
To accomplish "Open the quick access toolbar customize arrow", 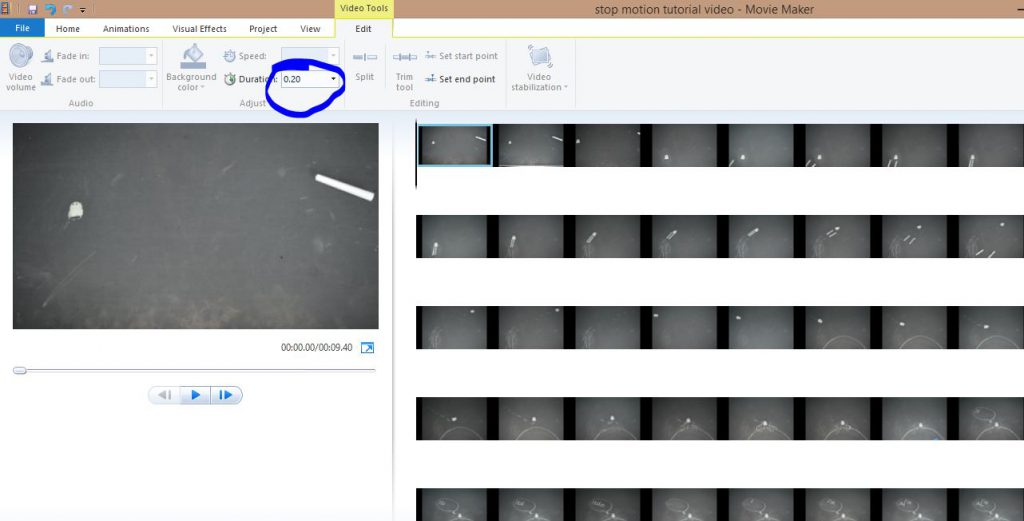I will [82, 10].
